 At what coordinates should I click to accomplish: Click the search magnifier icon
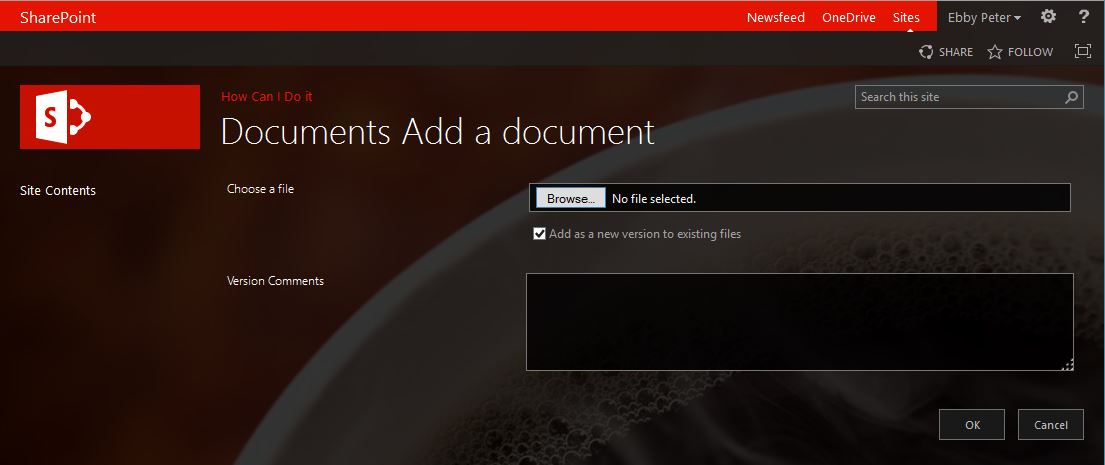click(x=1071, y=97)
